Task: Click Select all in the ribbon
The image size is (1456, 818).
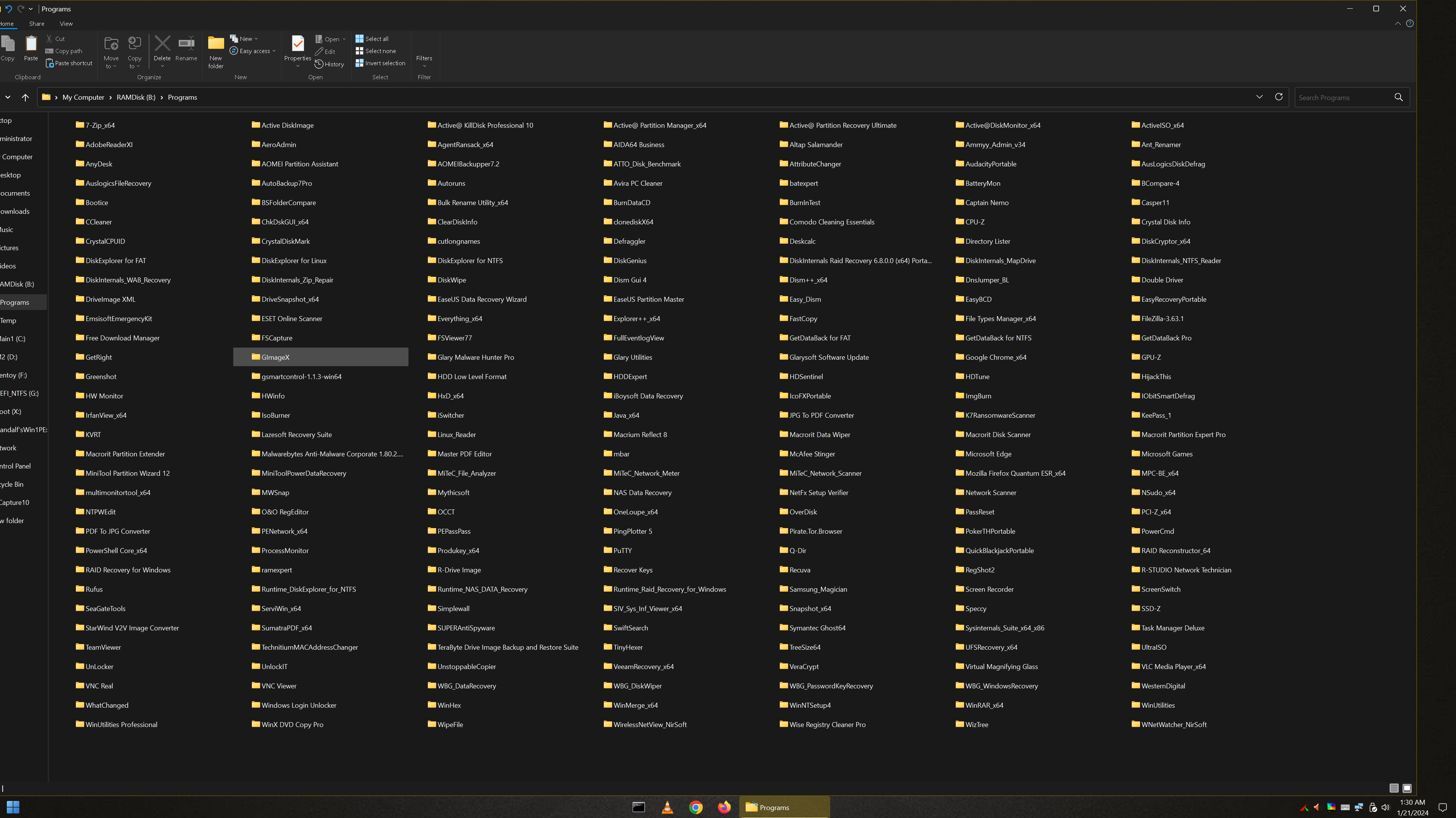Action: tap(372, 39)
